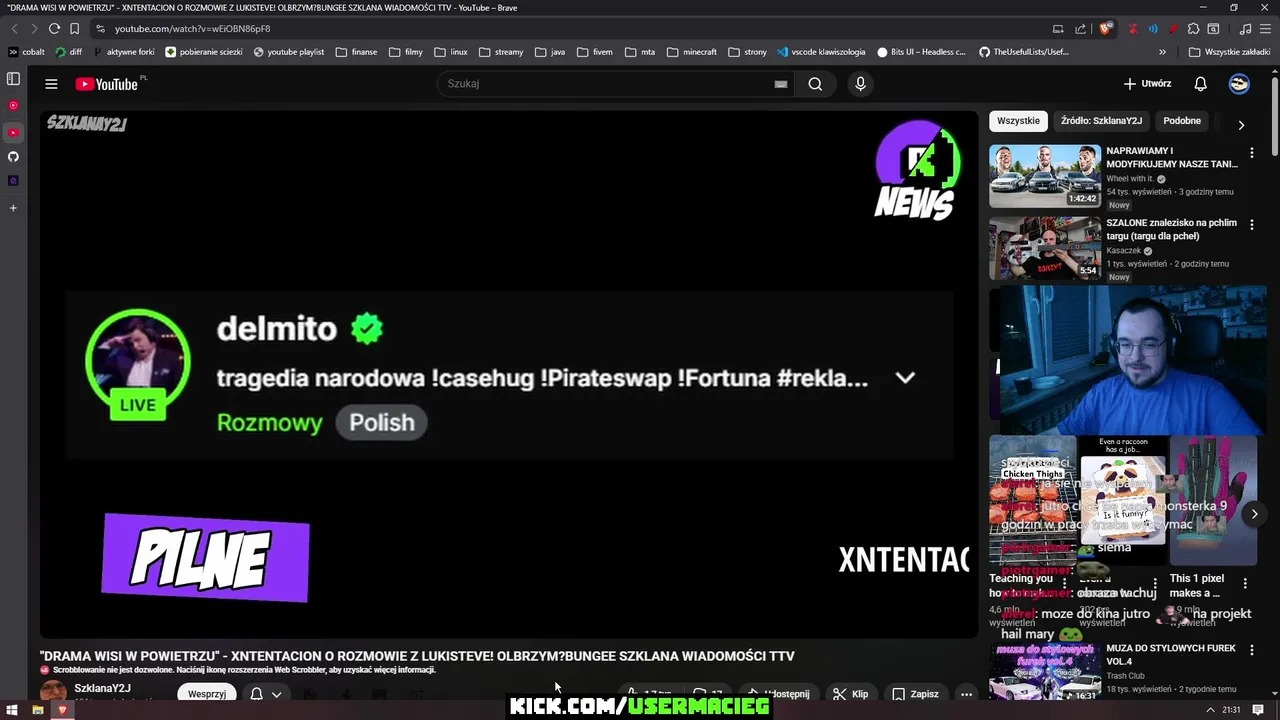The height and width of the screenshot is (720, 1280).
Task: Open the youtube playlist bookmark
Action: pos(289,52)
